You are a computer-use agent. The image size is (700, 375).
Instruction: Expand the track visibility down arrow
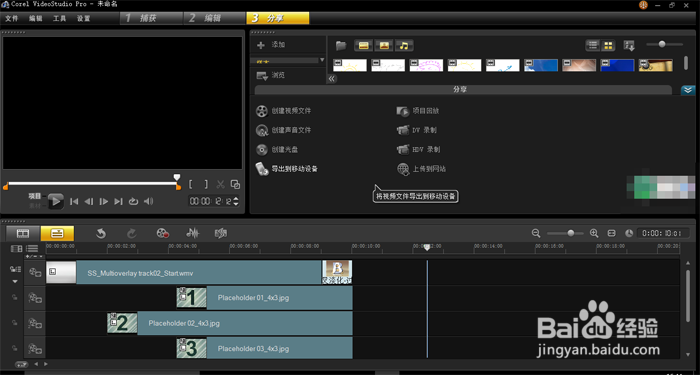tap(15, 282)
